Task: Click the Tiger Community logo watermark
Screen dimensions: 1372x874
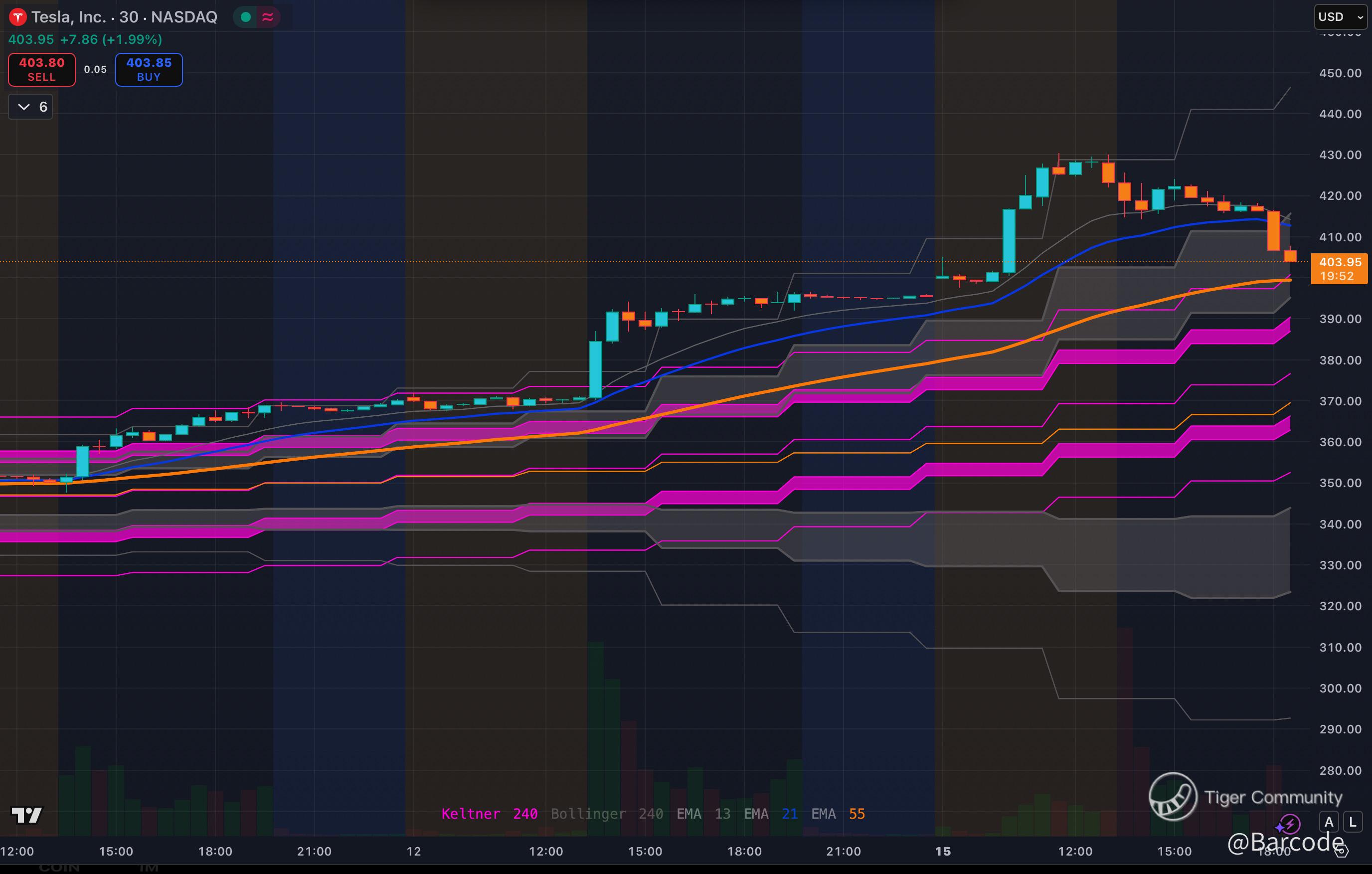Action: (1173, 797)
